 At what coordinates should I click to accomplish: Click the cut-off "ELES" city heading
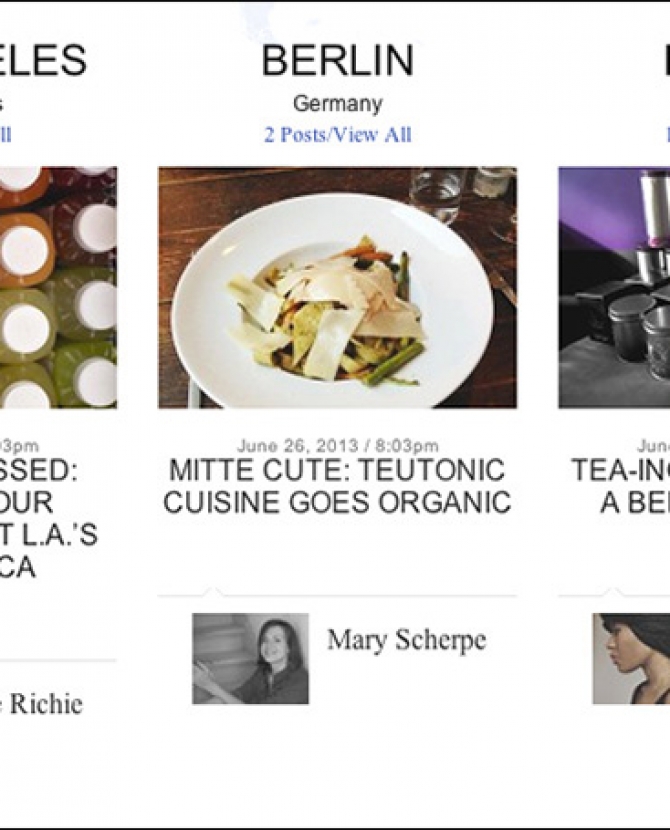44,61
